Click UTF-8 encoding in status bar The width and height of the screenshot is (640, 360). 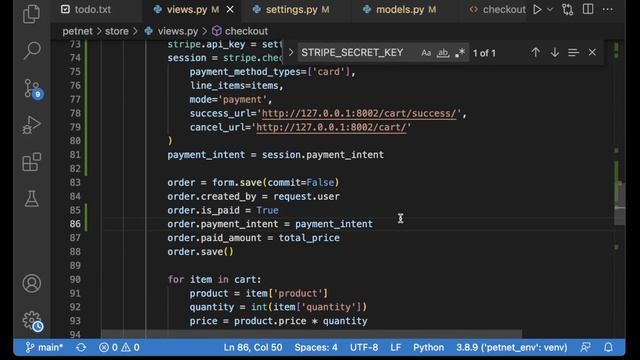tap(364, 347)
